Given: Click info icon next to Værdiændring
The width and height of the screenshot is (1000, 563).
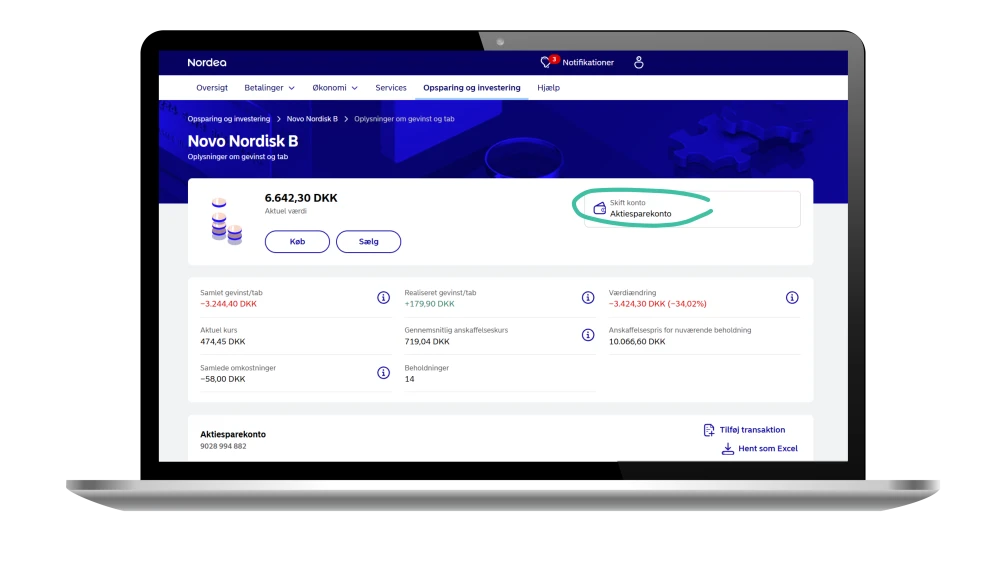Looking at the screenshot, I should click(792, 298).
